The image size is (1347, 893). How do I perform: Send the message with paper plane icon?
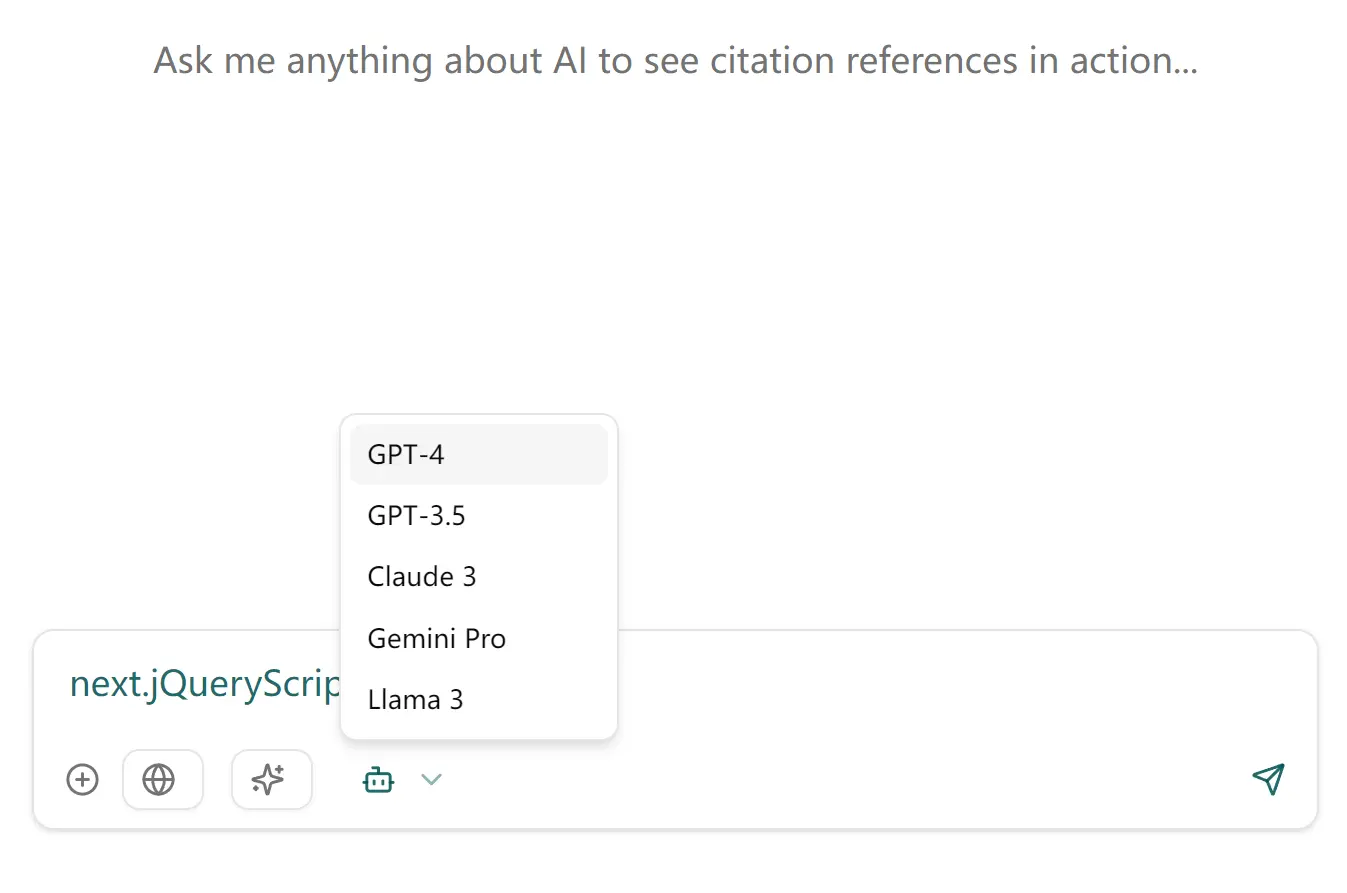[1267, 779]
